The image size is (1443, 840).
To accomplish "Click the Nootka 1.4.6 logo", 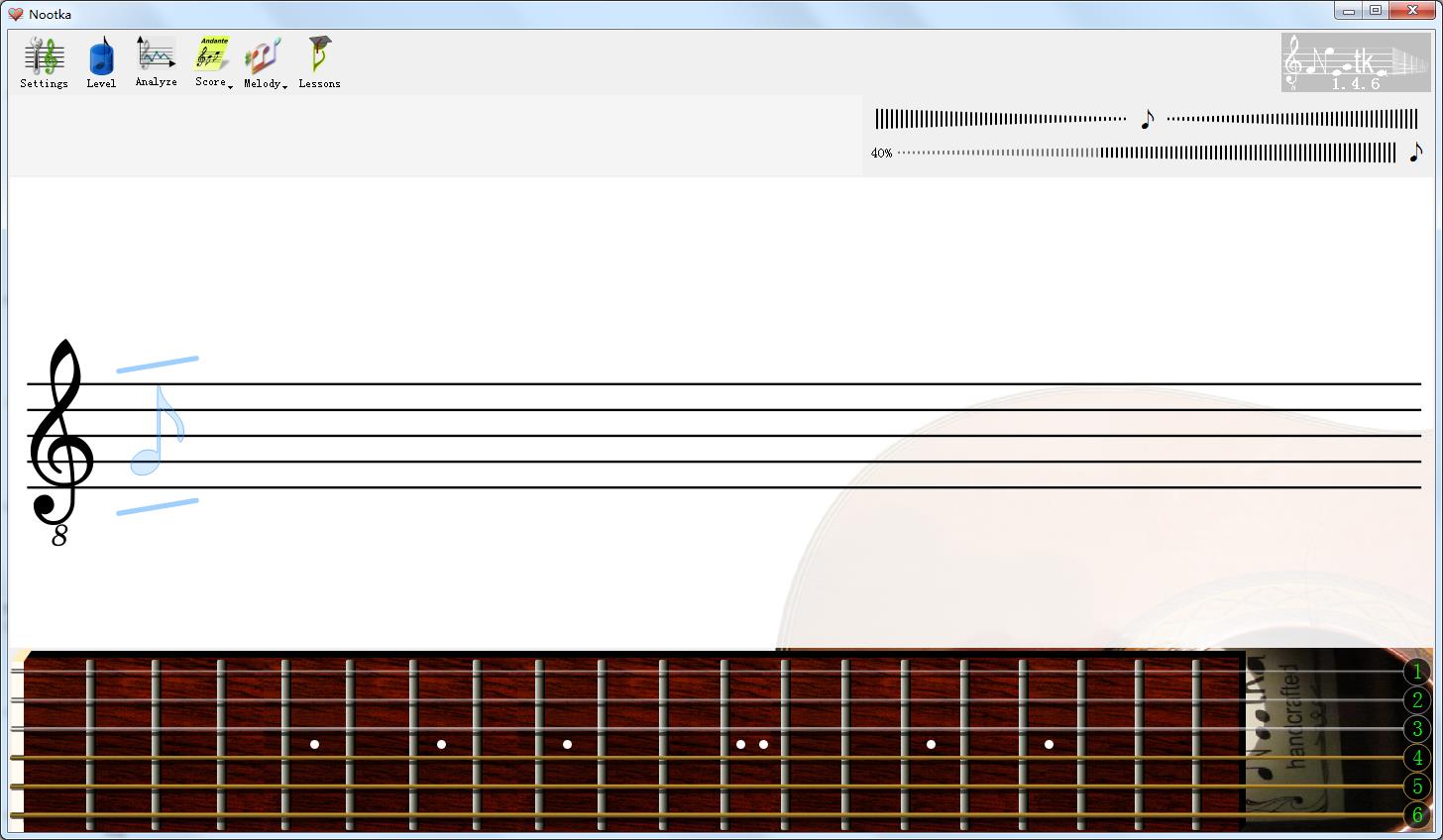I will 1355,62.
